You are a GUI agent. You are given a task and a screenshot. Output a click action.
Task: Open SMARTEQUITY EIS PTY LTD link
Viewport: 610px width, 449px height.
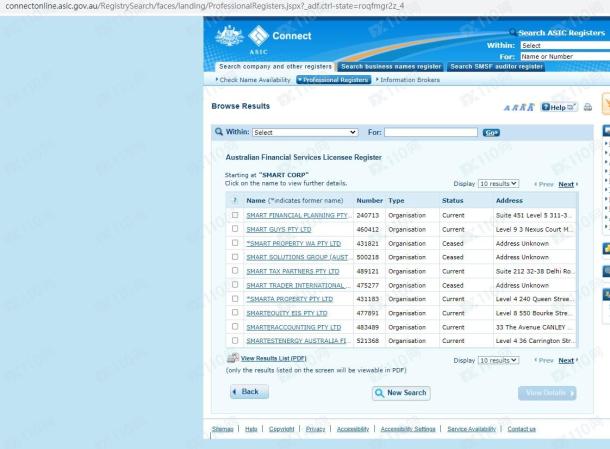pyautogui.click(x=287, y=313)
